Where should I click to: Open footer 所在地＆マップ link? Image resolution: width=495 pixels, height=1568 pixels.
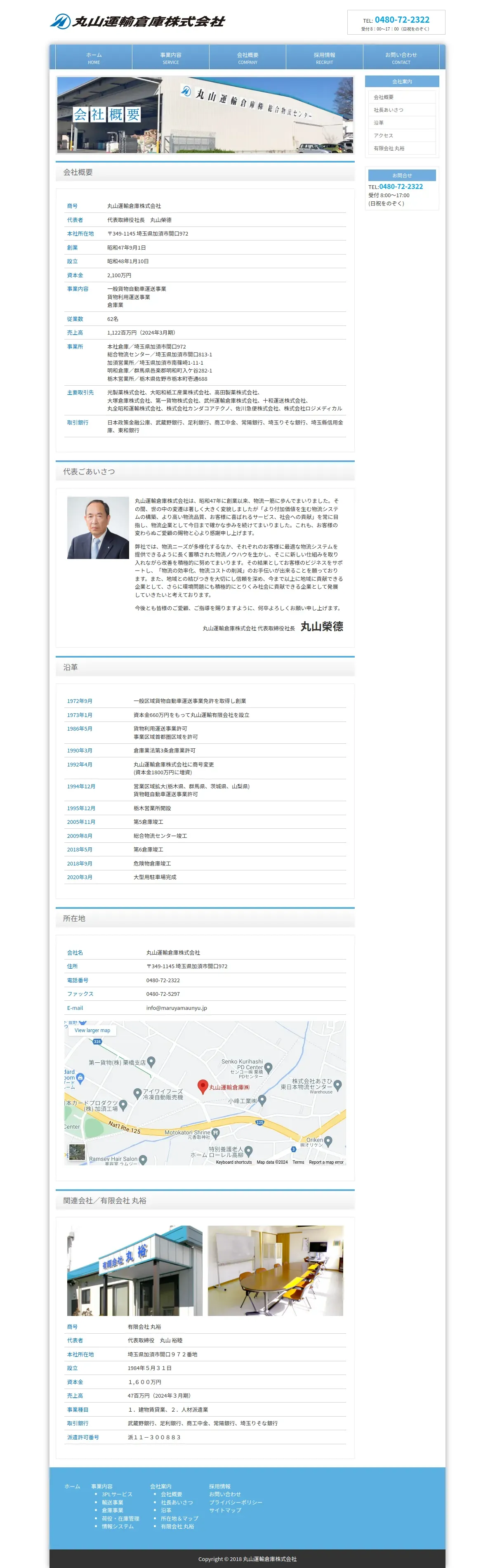click(179, 1518)
